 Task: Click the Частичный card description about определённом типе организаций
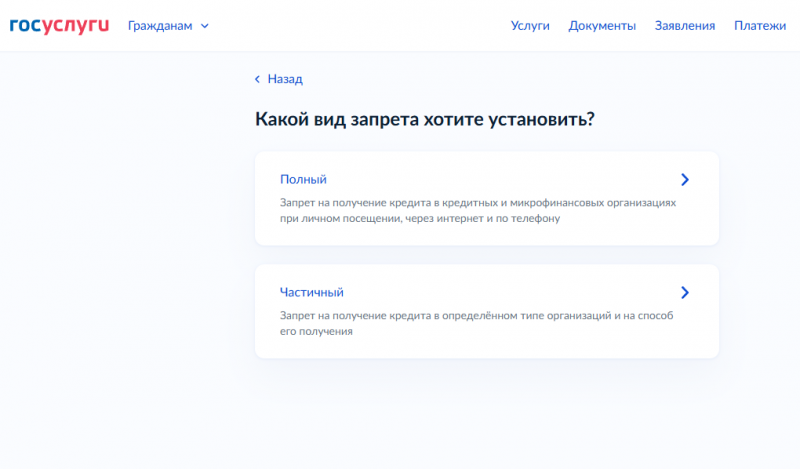[x=477, y=323]
